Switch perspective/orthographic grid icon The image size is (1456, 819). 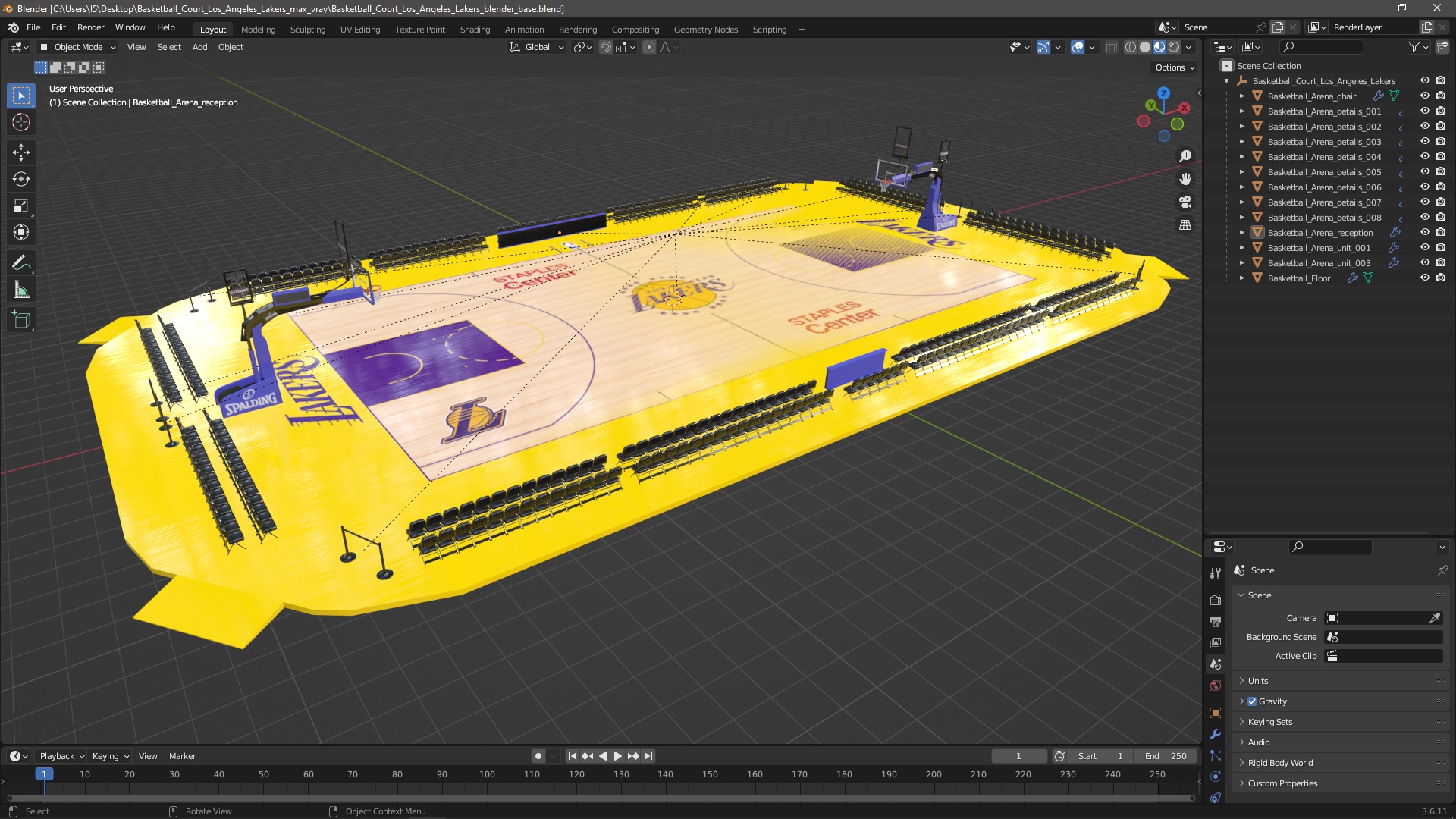(x=1185, y=224)
